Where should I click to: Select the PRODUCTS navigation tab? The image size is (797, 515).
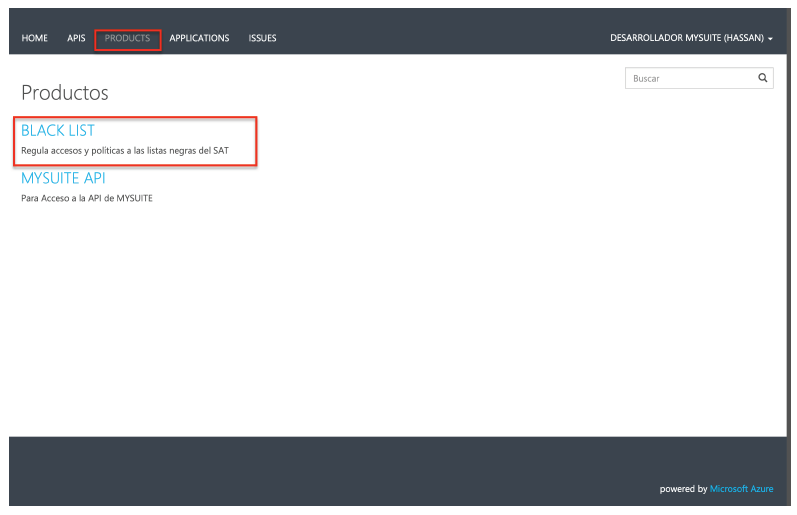point(128,38)
